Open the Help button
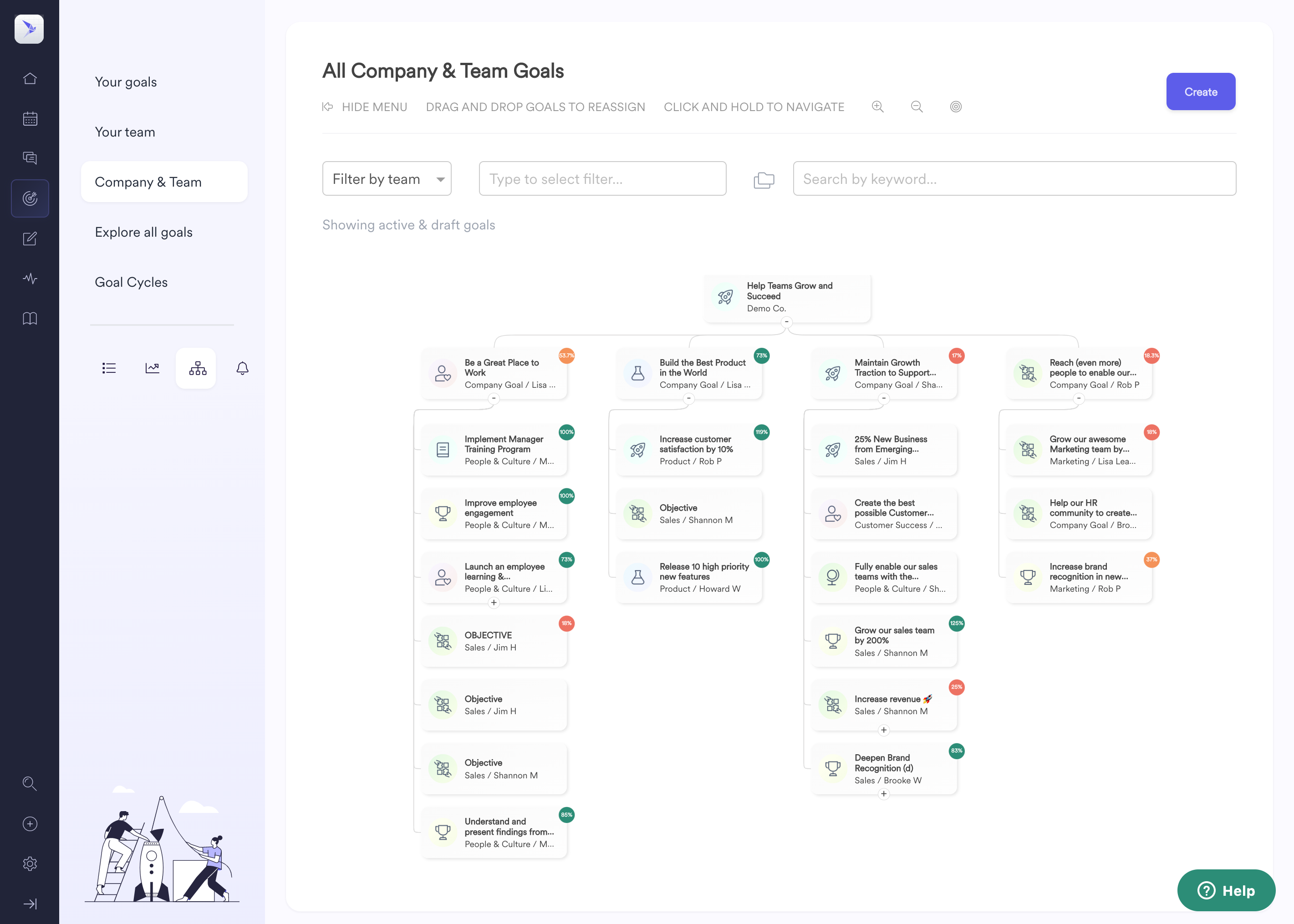The height and width of the screenshot is (924, 1294). point(1226,890)
